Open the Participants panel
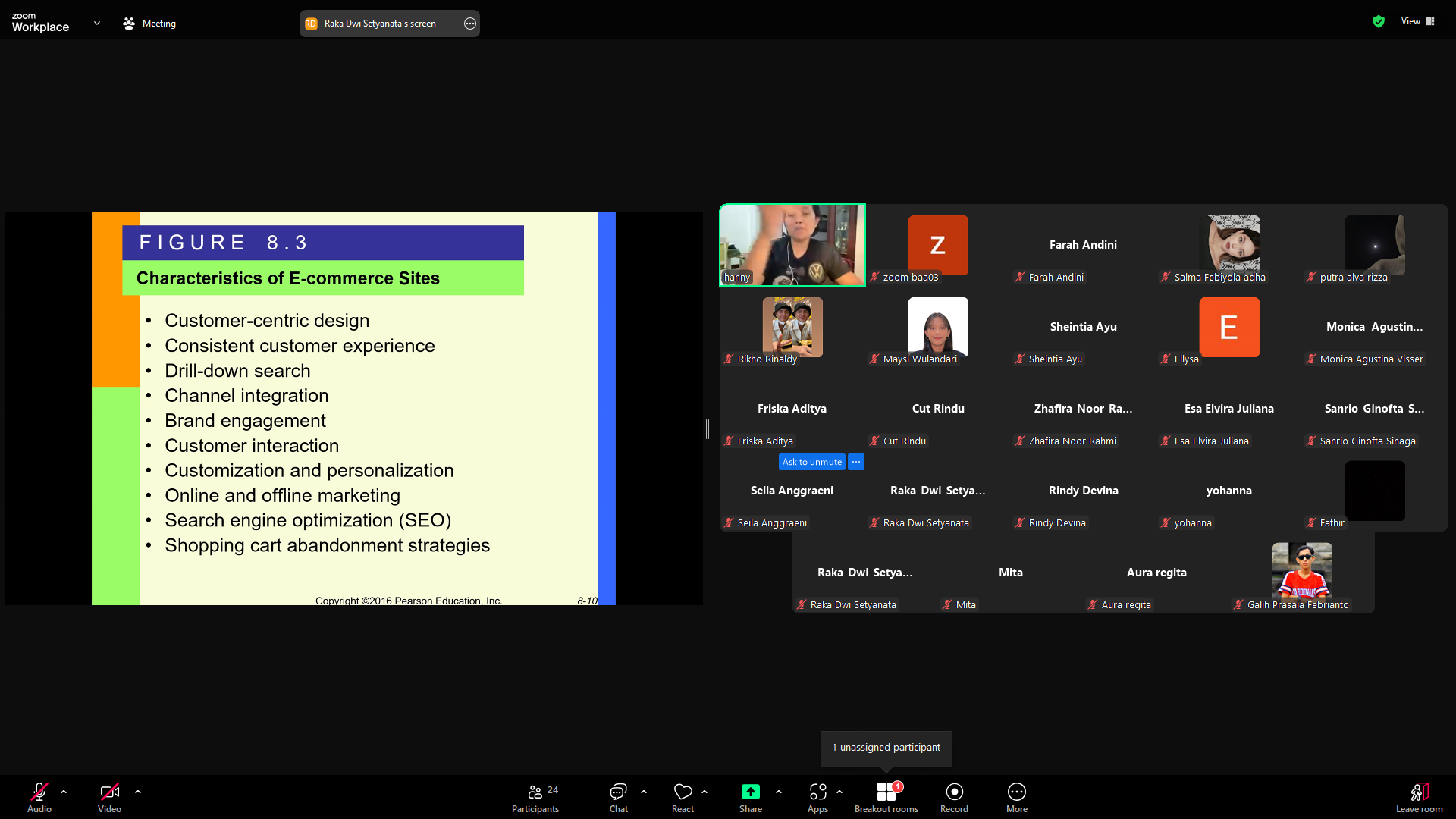1456x819 pixels. pyautogui.click(x=535, y=797)
